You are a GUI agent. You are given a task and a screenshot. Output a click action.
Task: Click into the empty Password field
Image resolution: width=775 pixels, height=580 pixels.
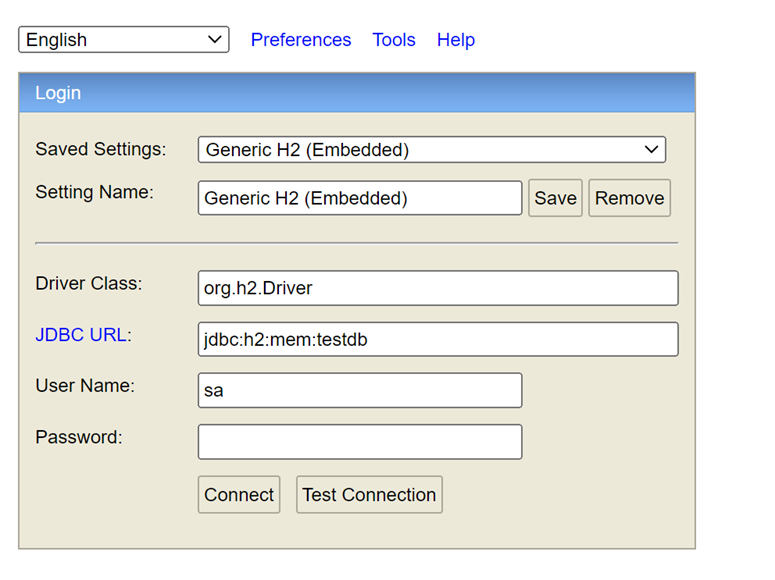(360, 442)
